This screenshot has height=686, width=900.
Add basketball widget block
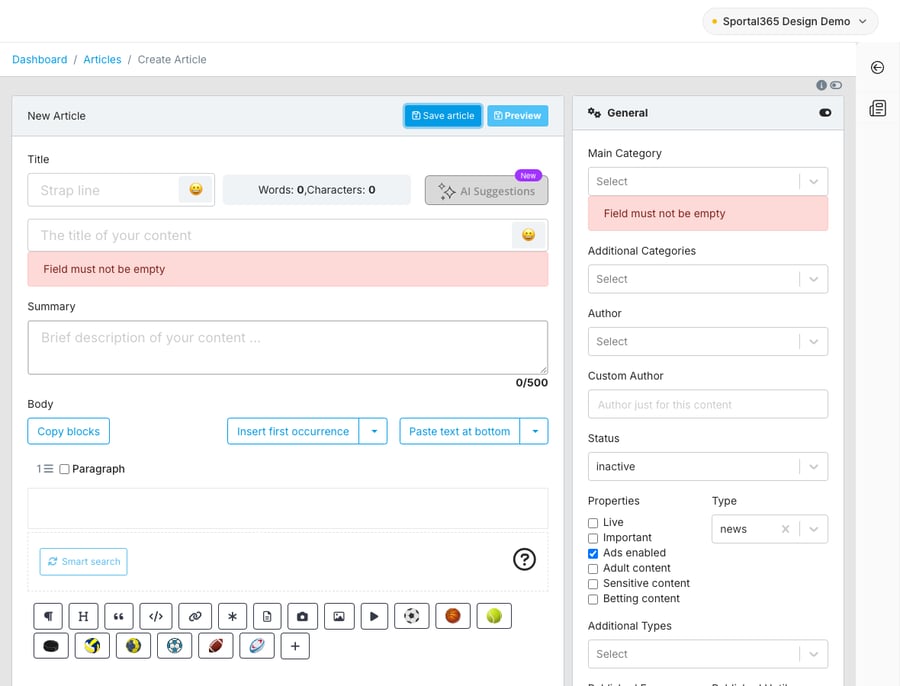point(453,616)
